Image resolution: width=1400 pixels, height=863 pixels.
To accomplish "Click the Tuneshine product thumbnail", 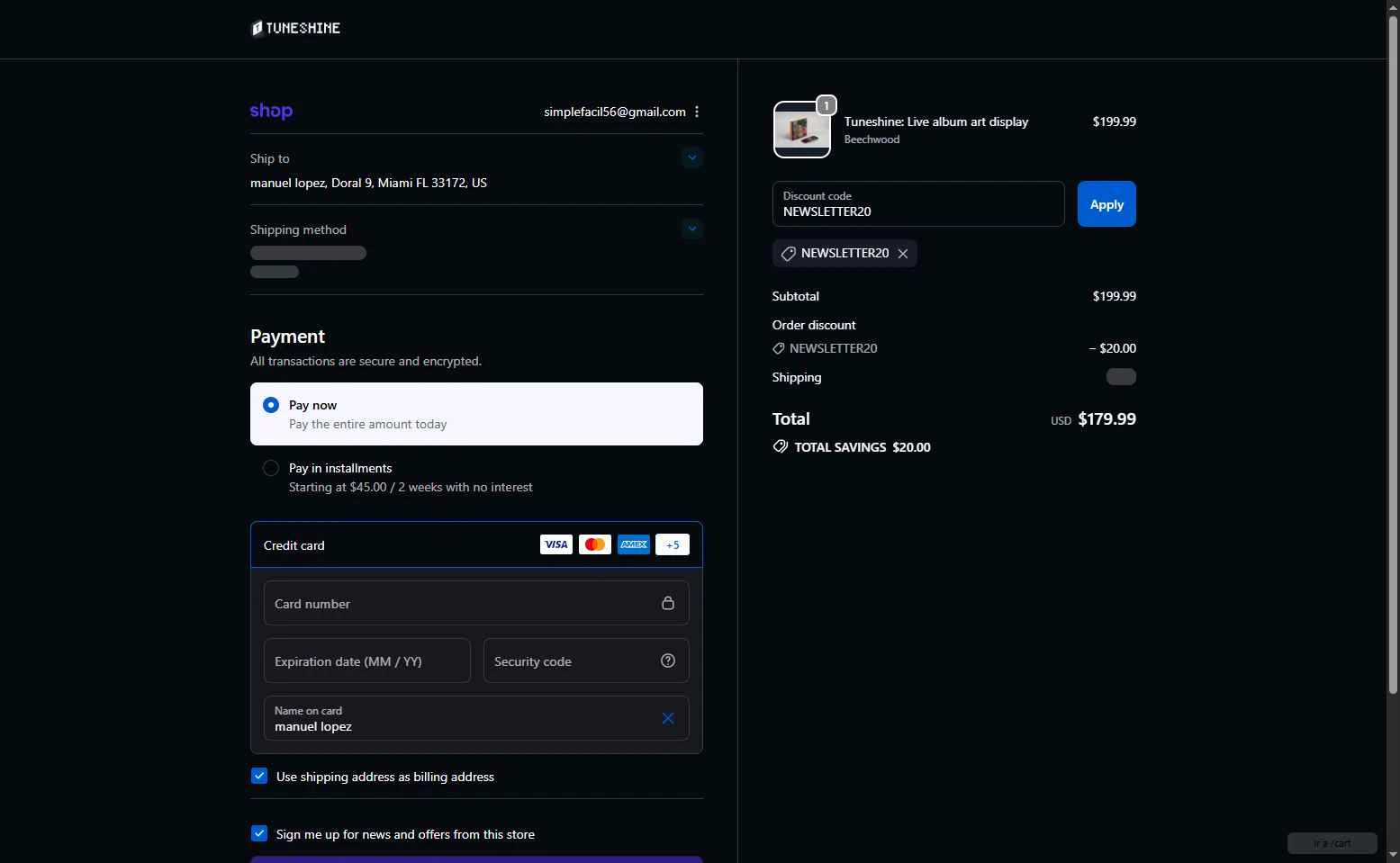I will click(x=802, y=130).
